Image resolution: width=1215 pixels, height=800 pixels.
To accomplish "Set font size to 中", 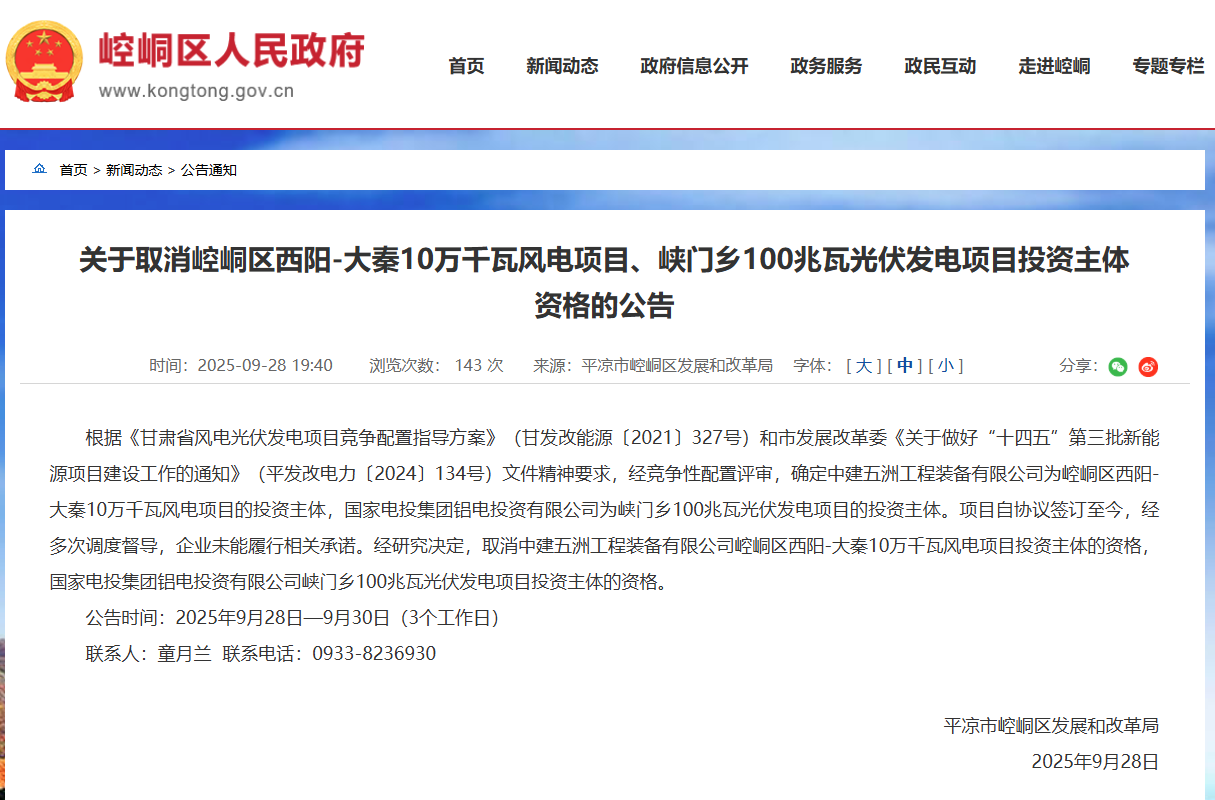I will point(905,366).
